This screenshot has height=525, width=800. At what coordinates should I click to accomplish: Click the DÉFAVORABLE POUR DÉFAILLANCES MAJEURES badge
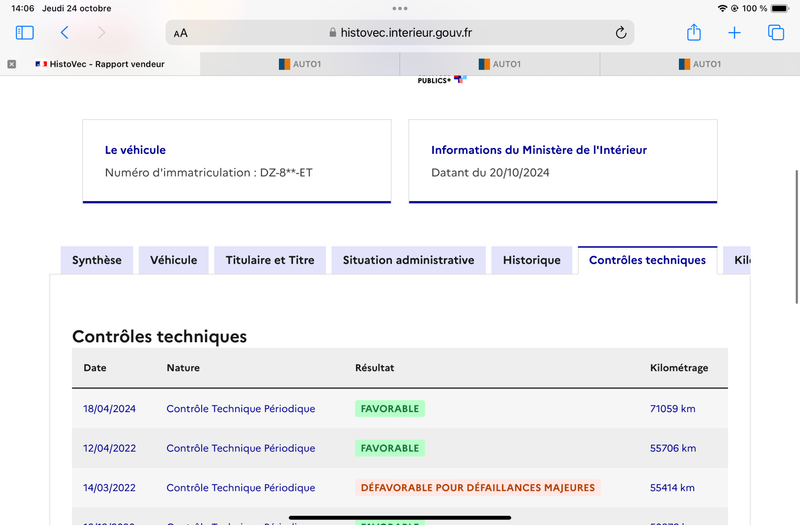478,488
